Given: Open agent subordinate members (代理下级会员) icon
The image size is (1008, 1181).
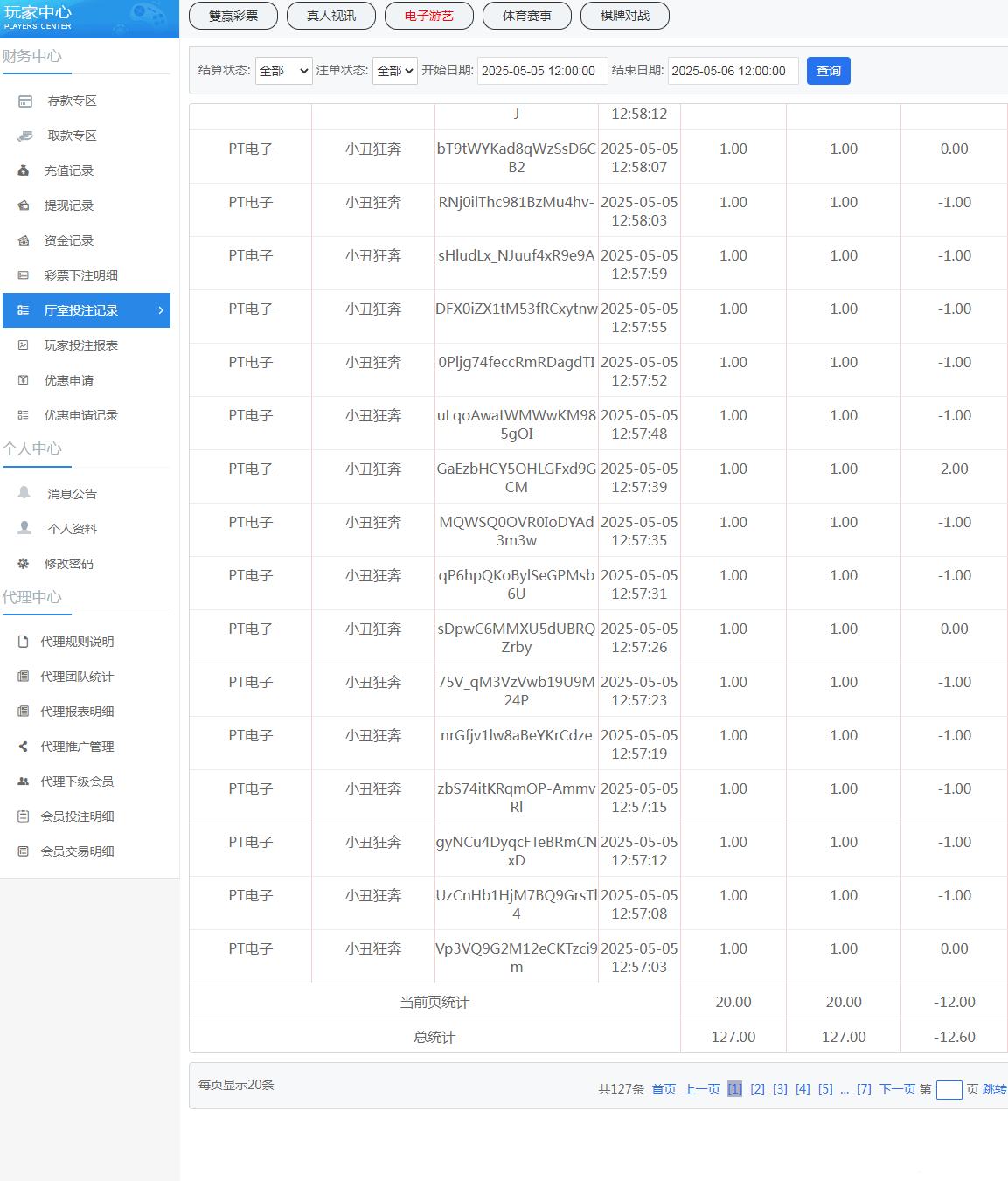Looking at the screenshot, I should [24, 782].
